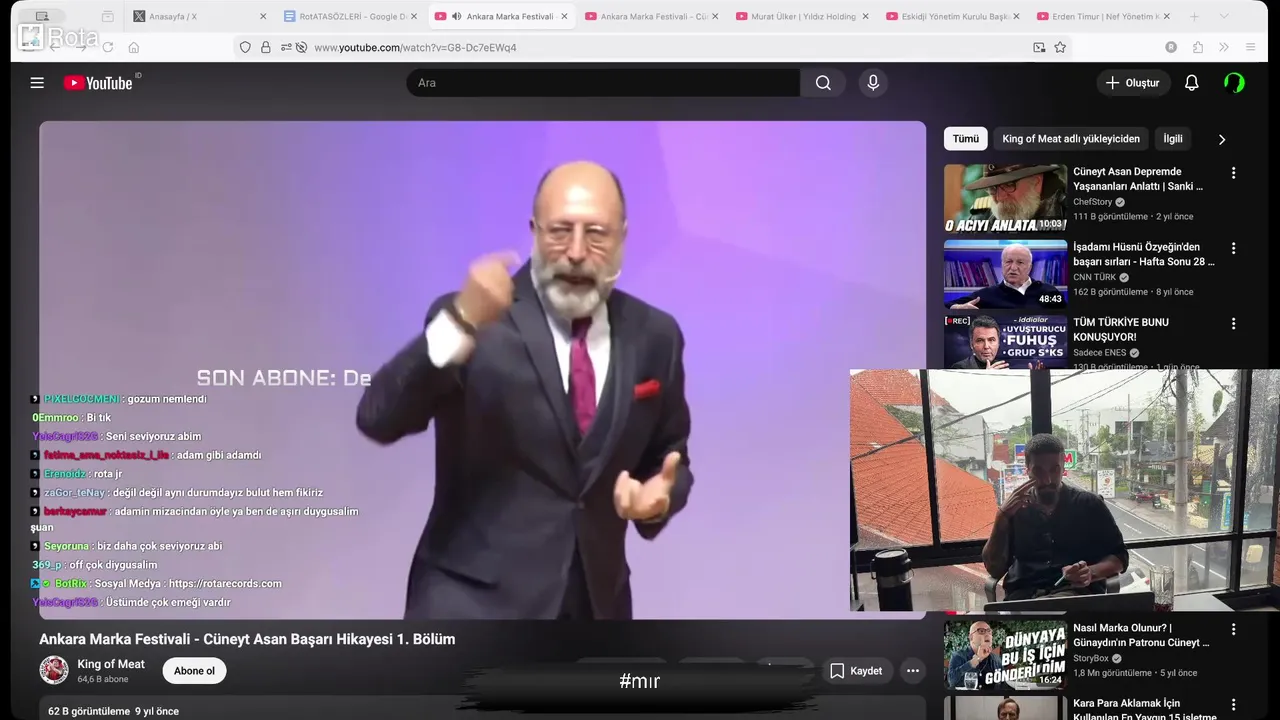The image size is (1280, 720).
Task: Save video with Kaydet button
Action: coord(857,671)
